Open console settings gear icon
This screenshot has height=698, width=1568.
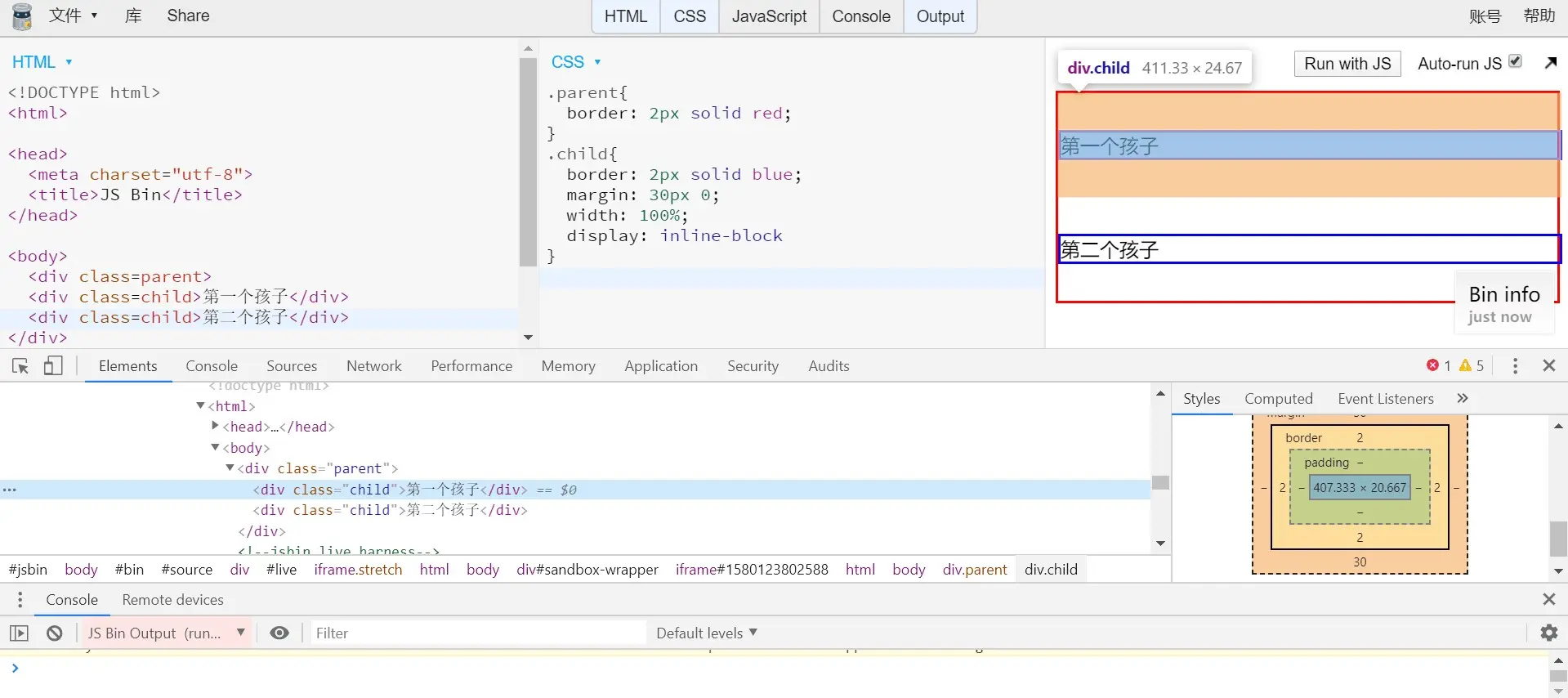pyautogui.click(x=1549, y=633)
